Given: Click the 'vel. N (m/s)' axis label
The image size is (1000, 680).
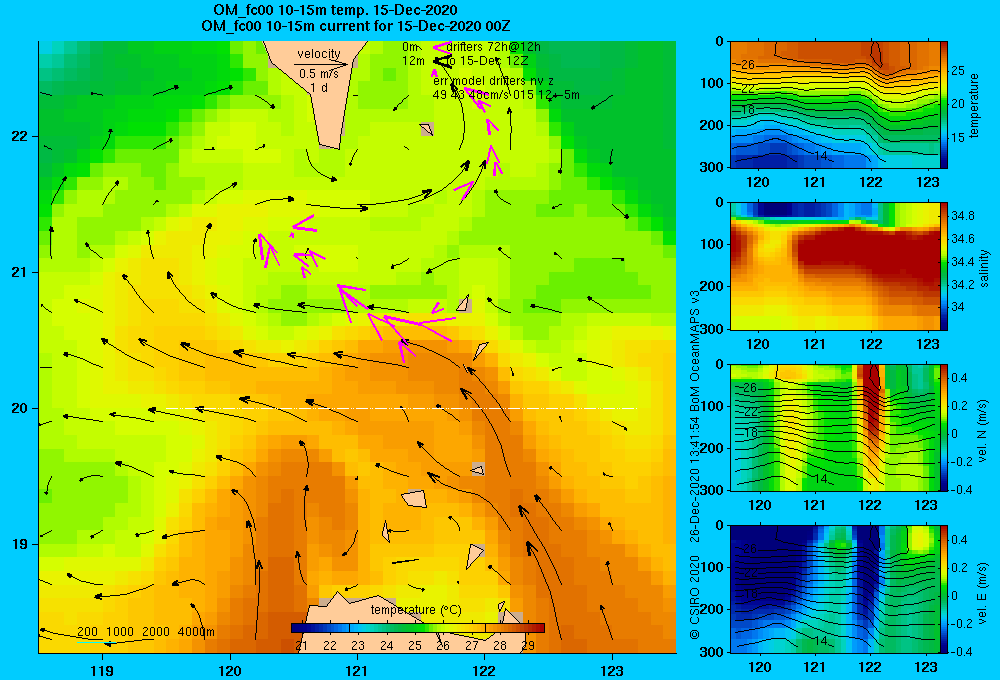Looking at the screenshot, I should point(983,431).
